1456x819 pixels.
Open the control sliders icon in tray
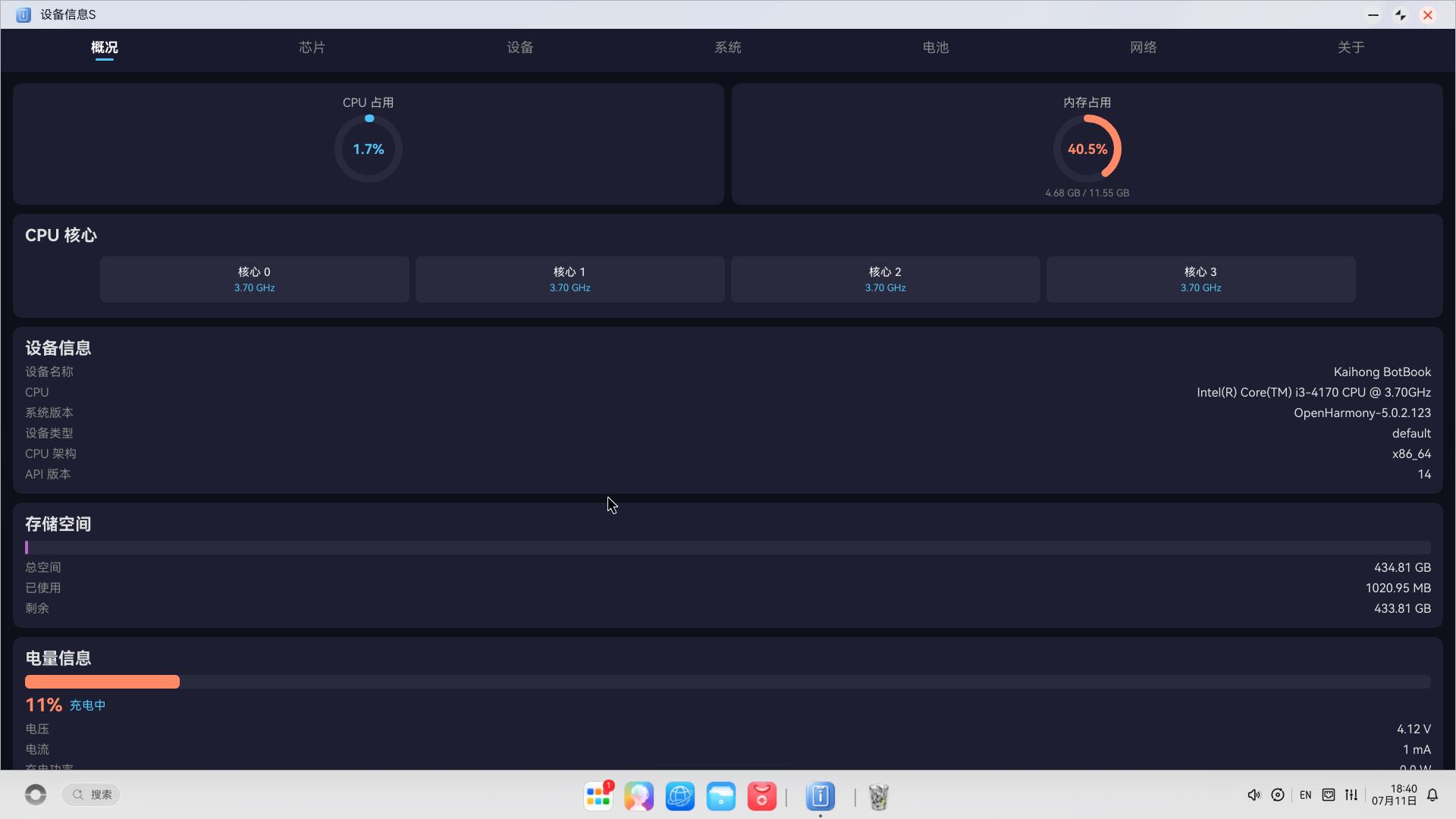(x=1351, y=795)
